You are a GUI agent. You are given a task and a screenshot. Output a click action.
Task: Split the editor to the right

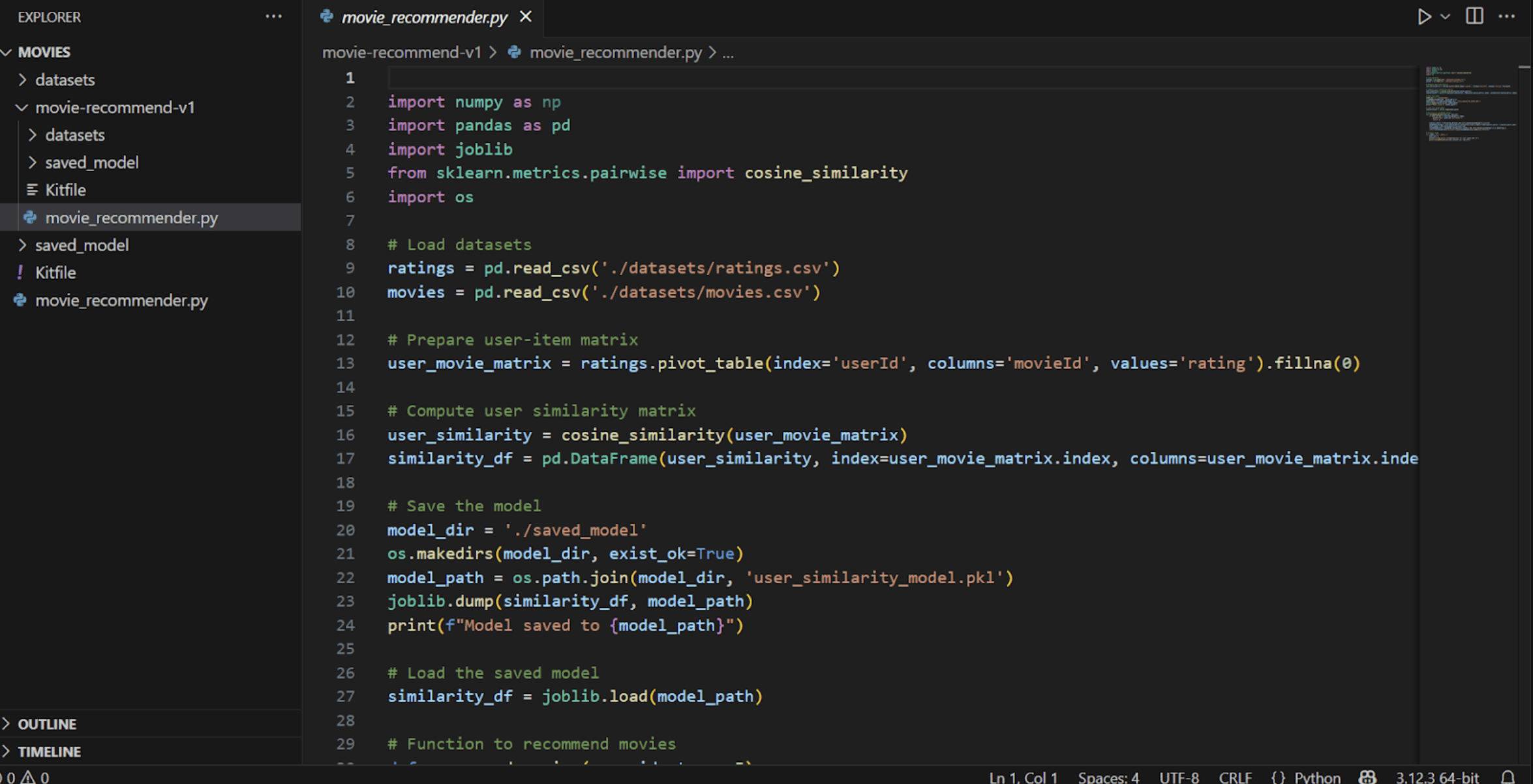pyautogui.click(x=1474, y=16)
